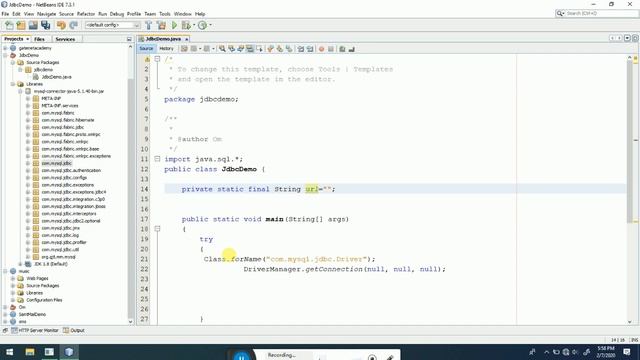Open the Windows Start menu

pos(9,352)
